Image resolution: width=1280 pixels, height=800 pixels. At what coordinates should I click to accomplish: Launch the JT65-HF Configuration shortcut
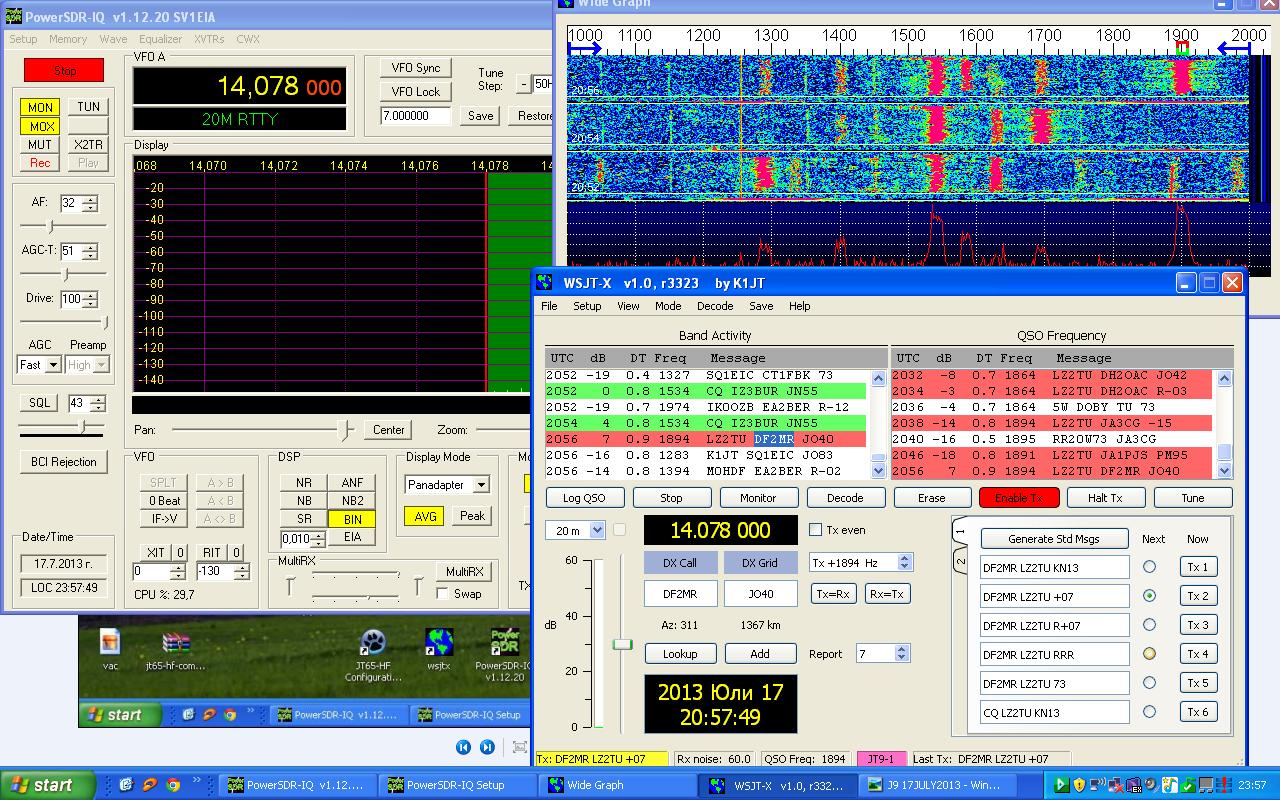(372, 643)
